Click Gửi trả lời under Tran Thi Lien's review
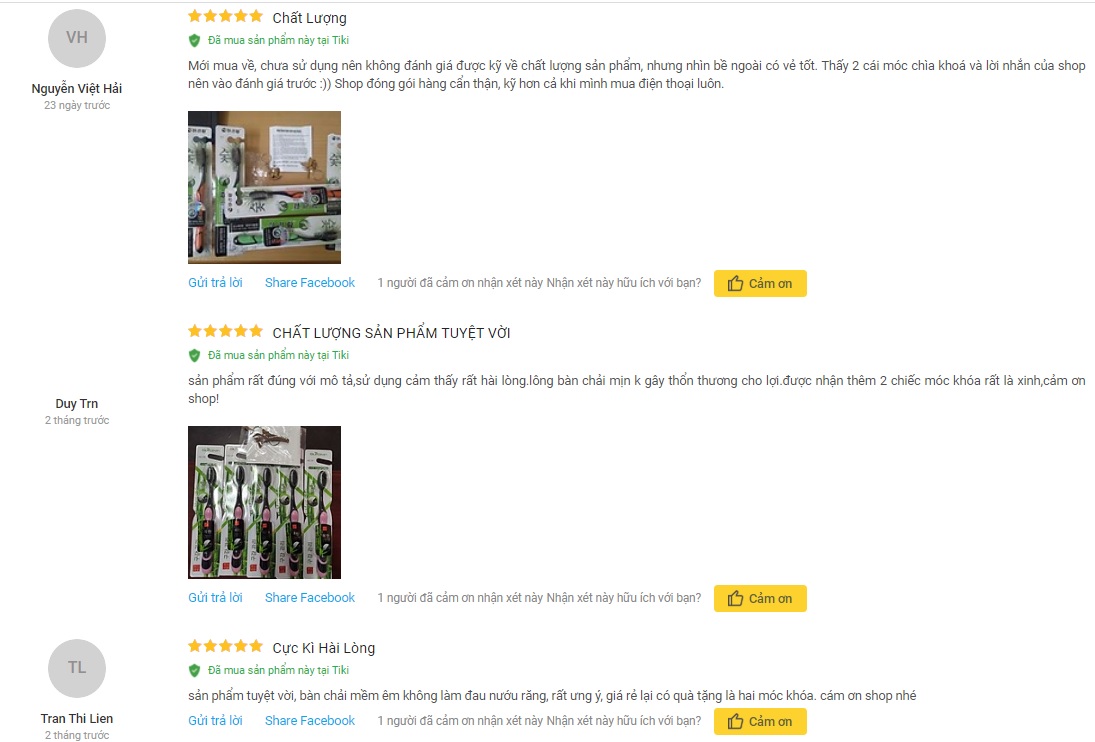 click(215, 720)
